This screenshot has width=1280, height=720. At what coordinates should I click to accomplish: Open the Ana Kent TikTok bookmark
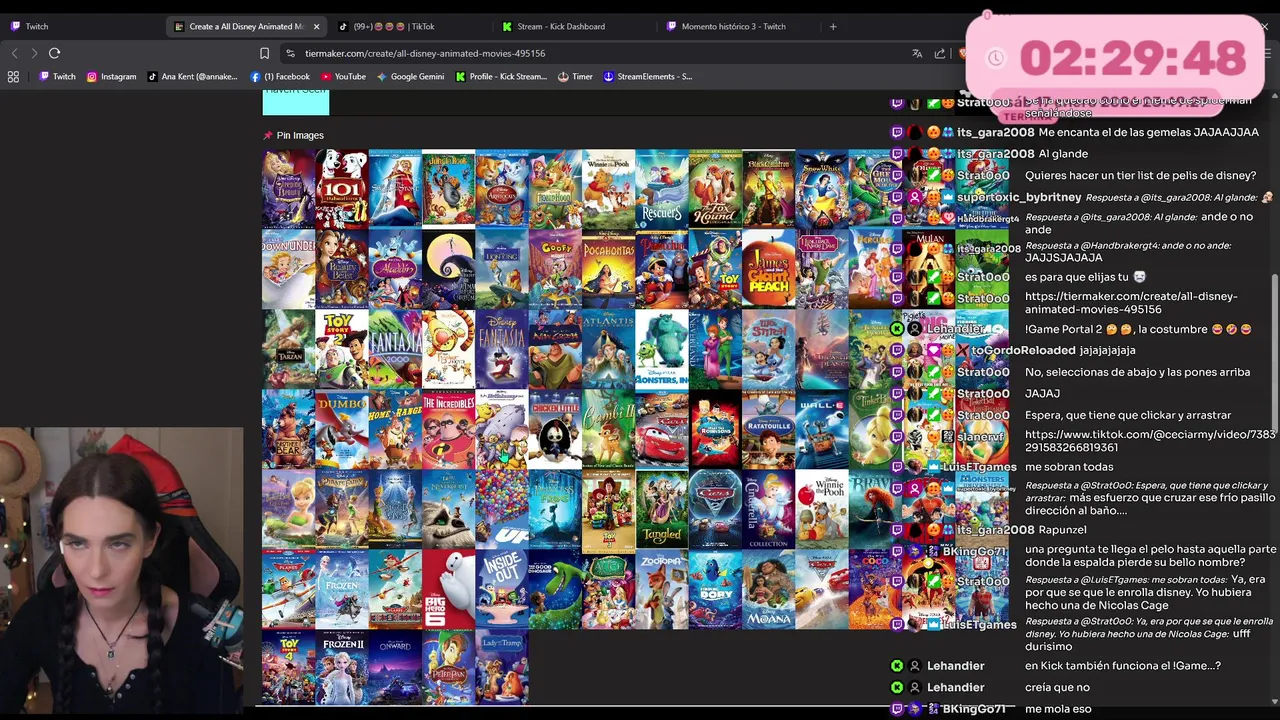[x=192, y=76]
